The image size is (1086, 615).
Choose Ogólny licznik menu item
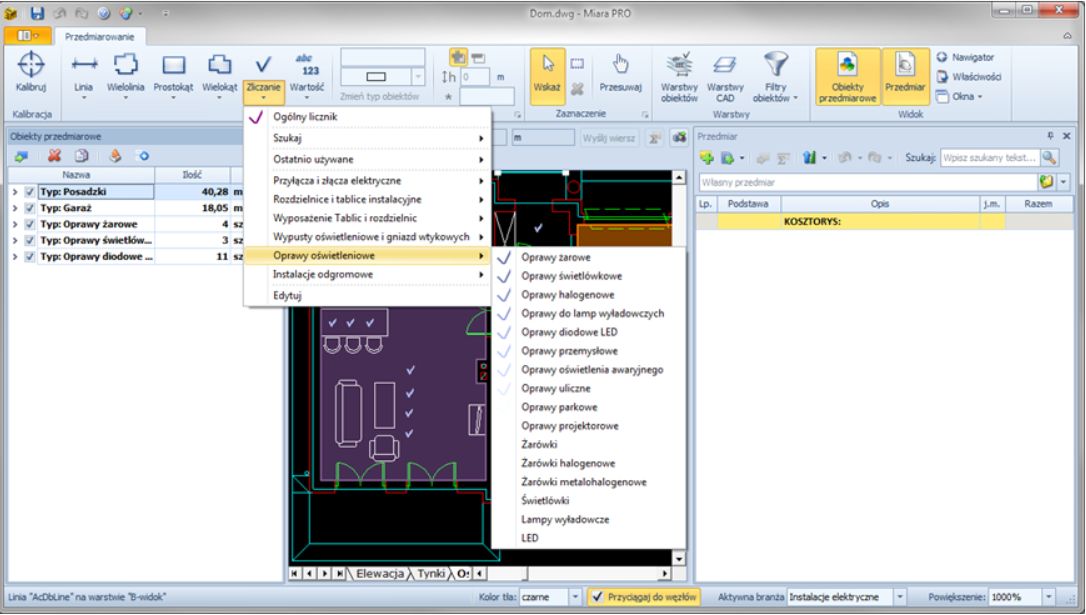368,117
